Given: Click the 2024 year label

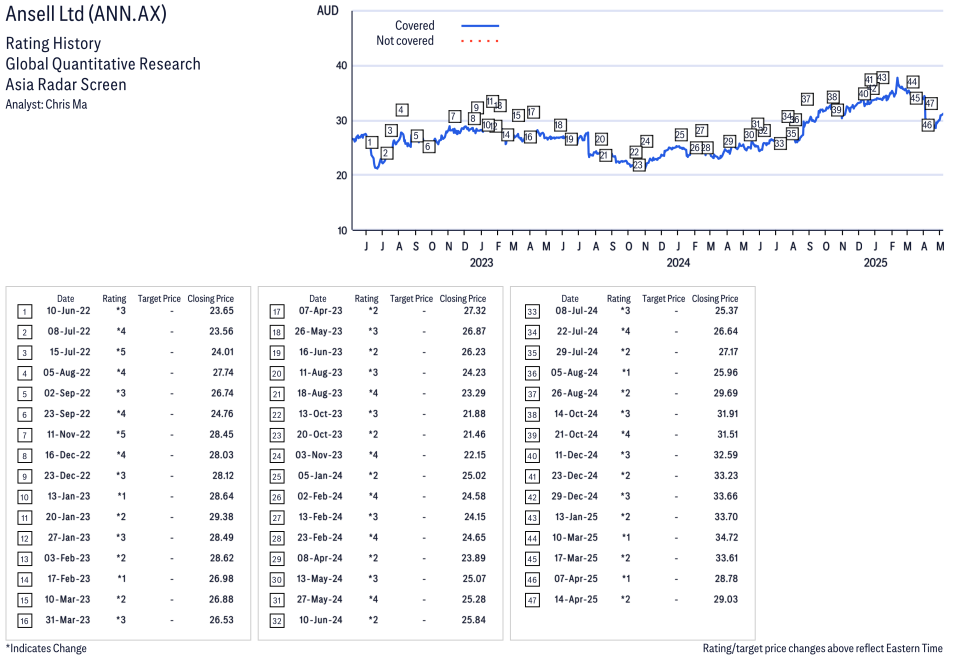Looking at the screenshot, I should pos(678,263).
